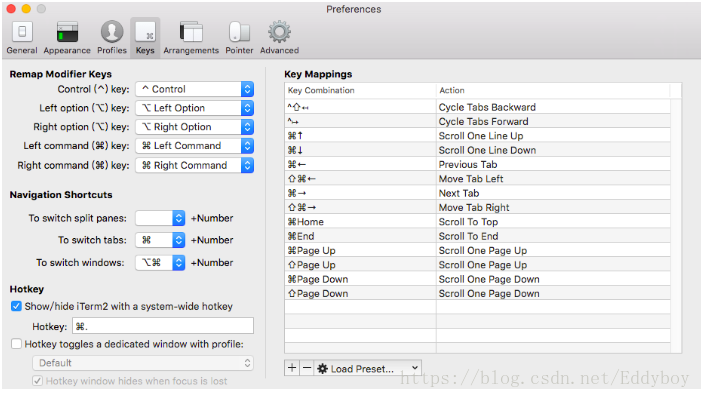This screenshot has height=398, width=701.
Task: Select the Scroll To End mapping
Action: click(477, 236)
